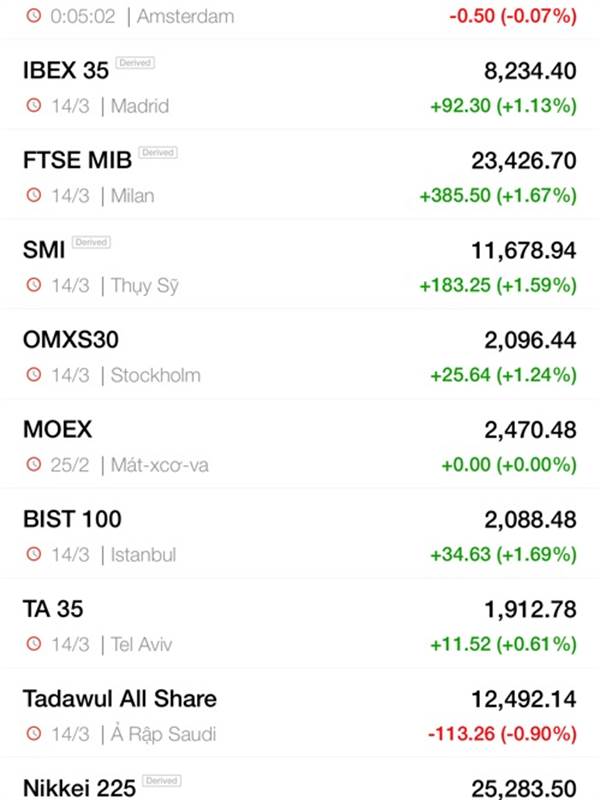This screenshot has width=600, height=800.
Task: Click the clock icon beside Madrid
Action: (x=34, y=106)
